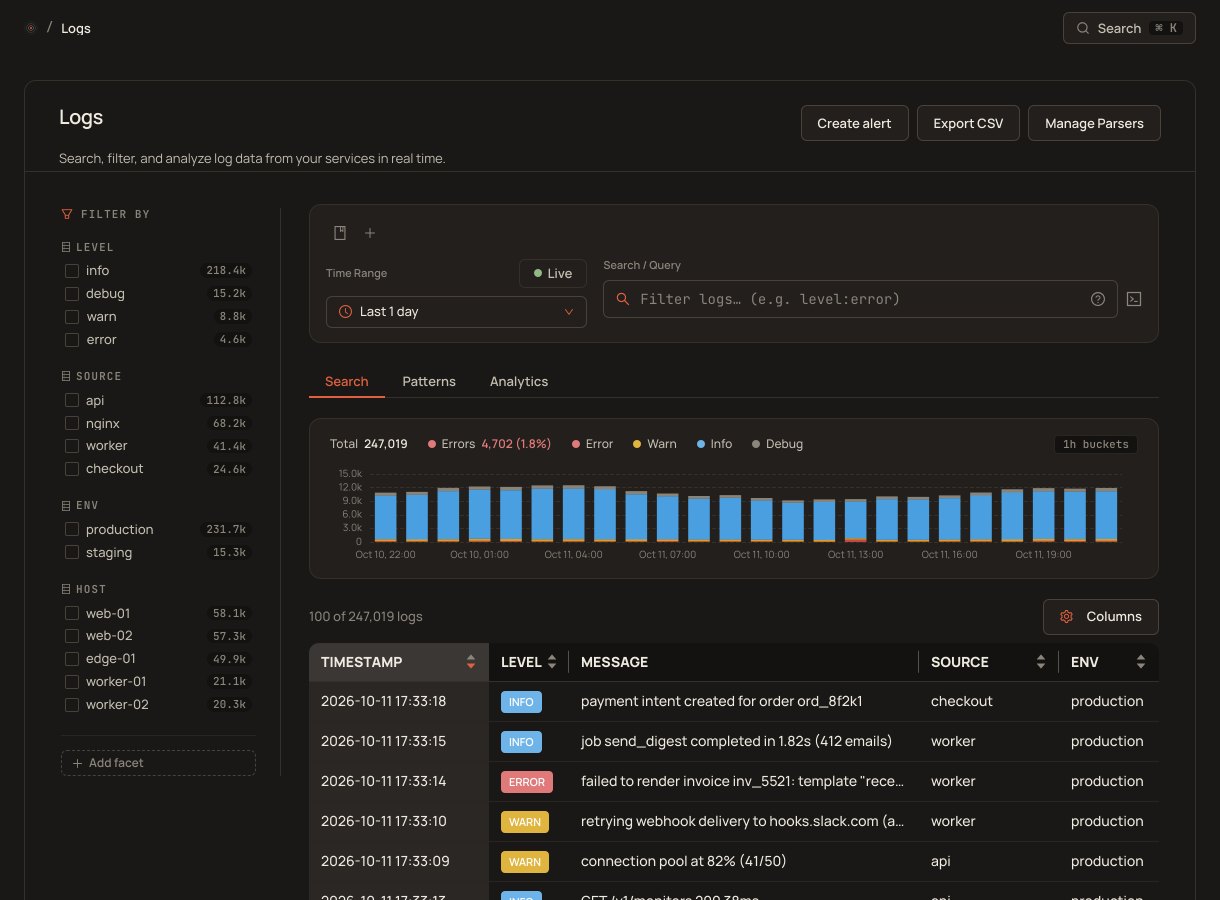Click the ENV facet group icon
The image size is (1220, 900).
66,505
